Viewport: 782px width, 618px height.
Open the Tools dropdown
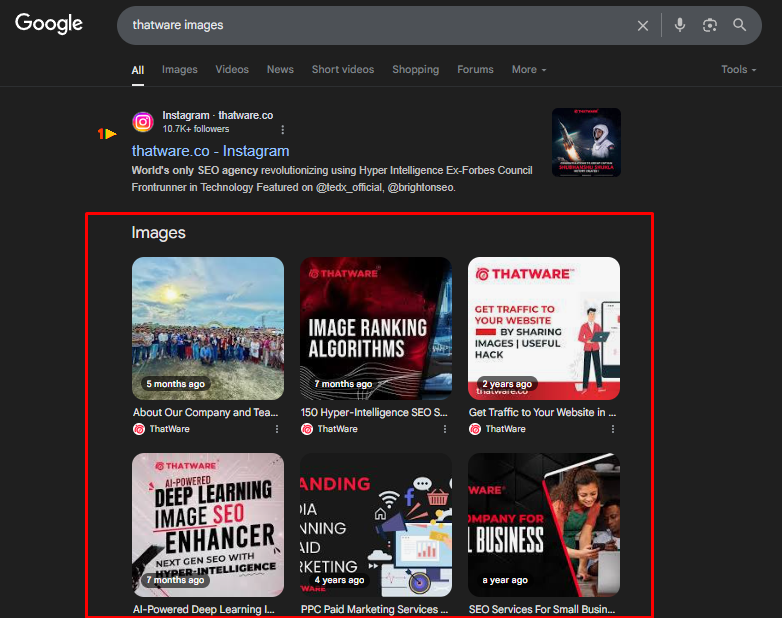[739, 69]
